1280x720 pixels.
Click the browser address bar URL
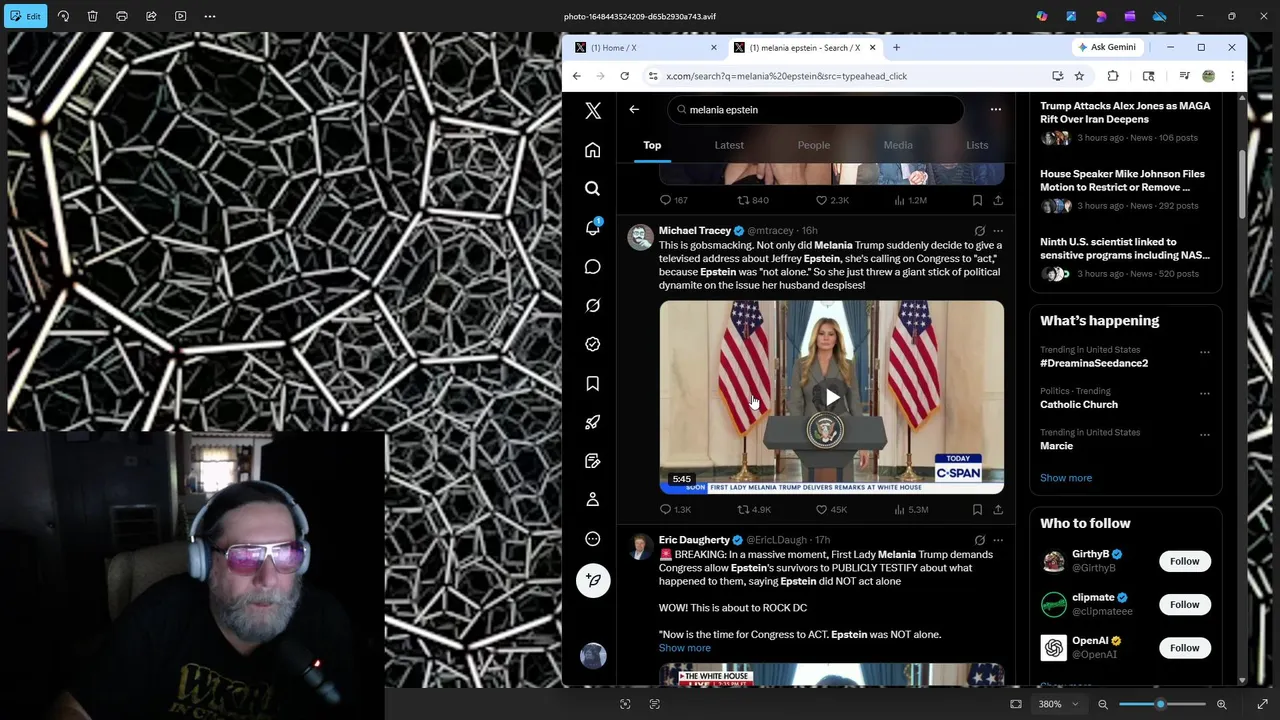point(787,76)
